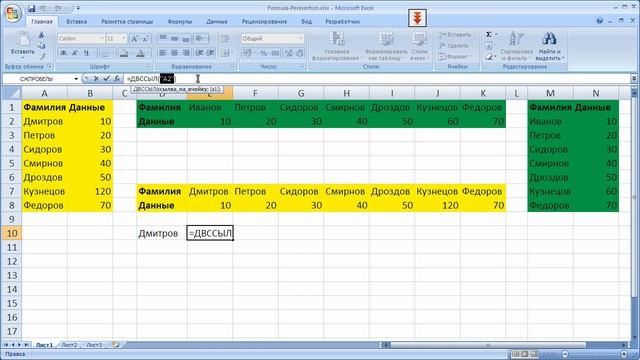Screen dimensions: 640x360
Task: Open the Calibri font name dropdown
Action: [x=102, y=38]
